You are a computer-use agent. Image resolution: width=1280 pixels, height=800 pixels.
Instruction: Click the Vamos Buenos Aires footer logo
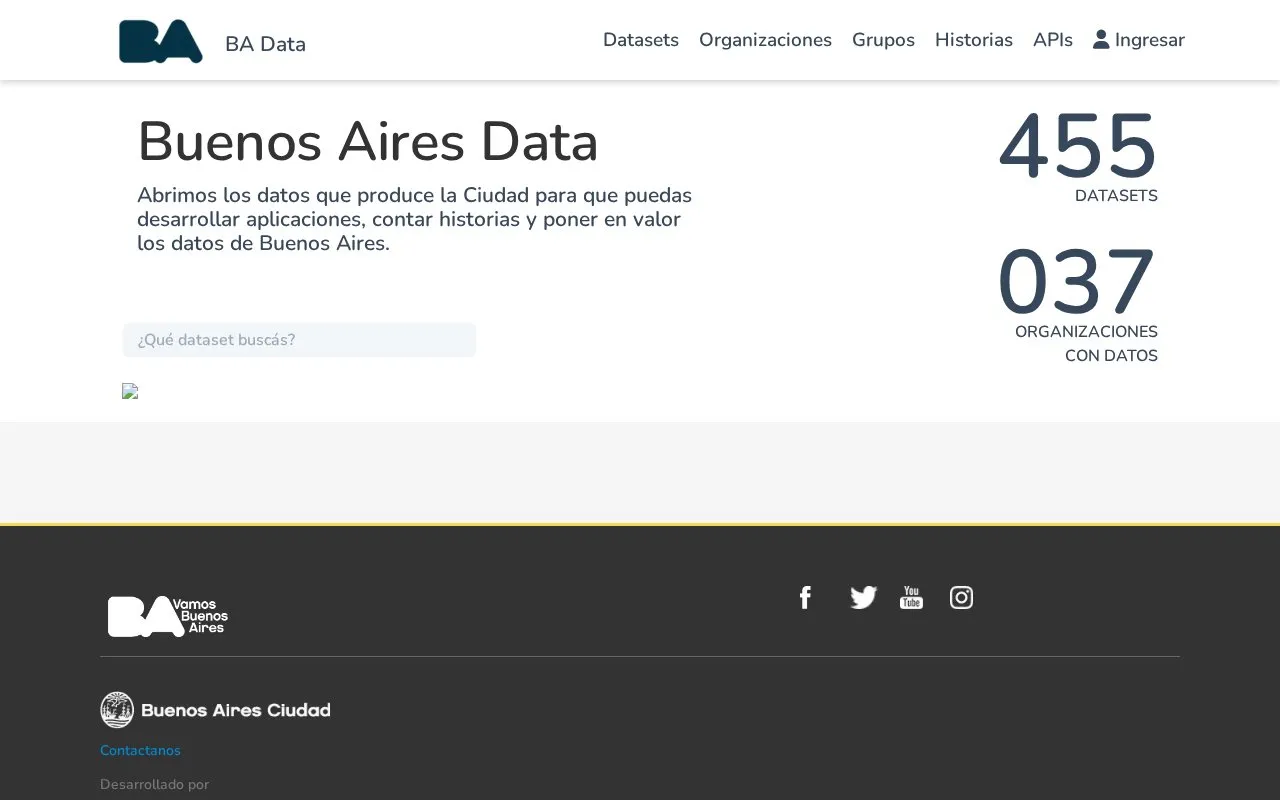tap(168, 616)
